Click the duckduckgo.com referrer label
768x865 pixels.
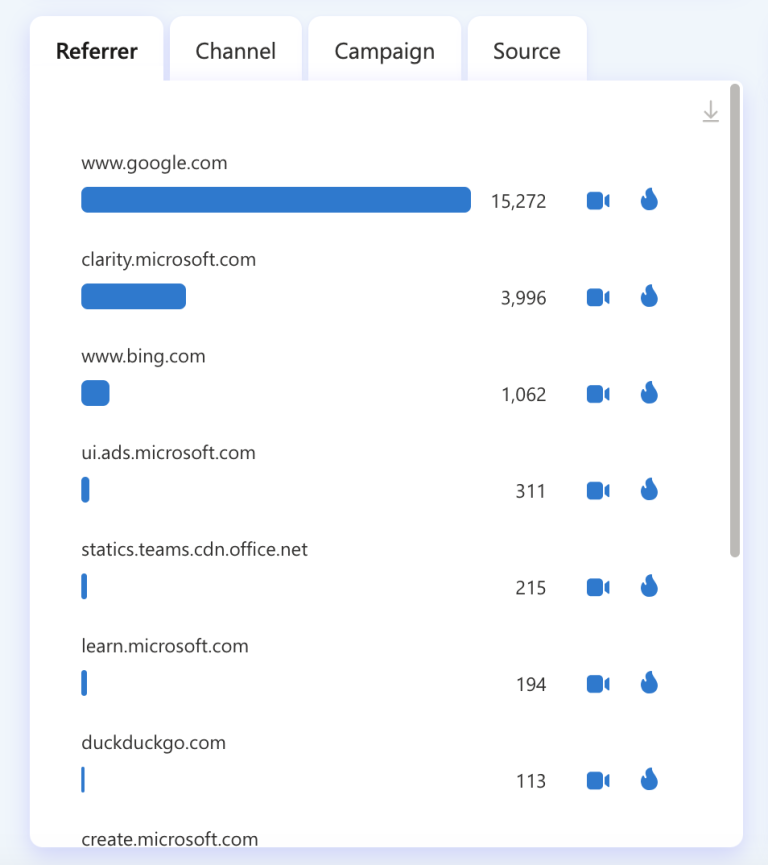pos(153,743)
